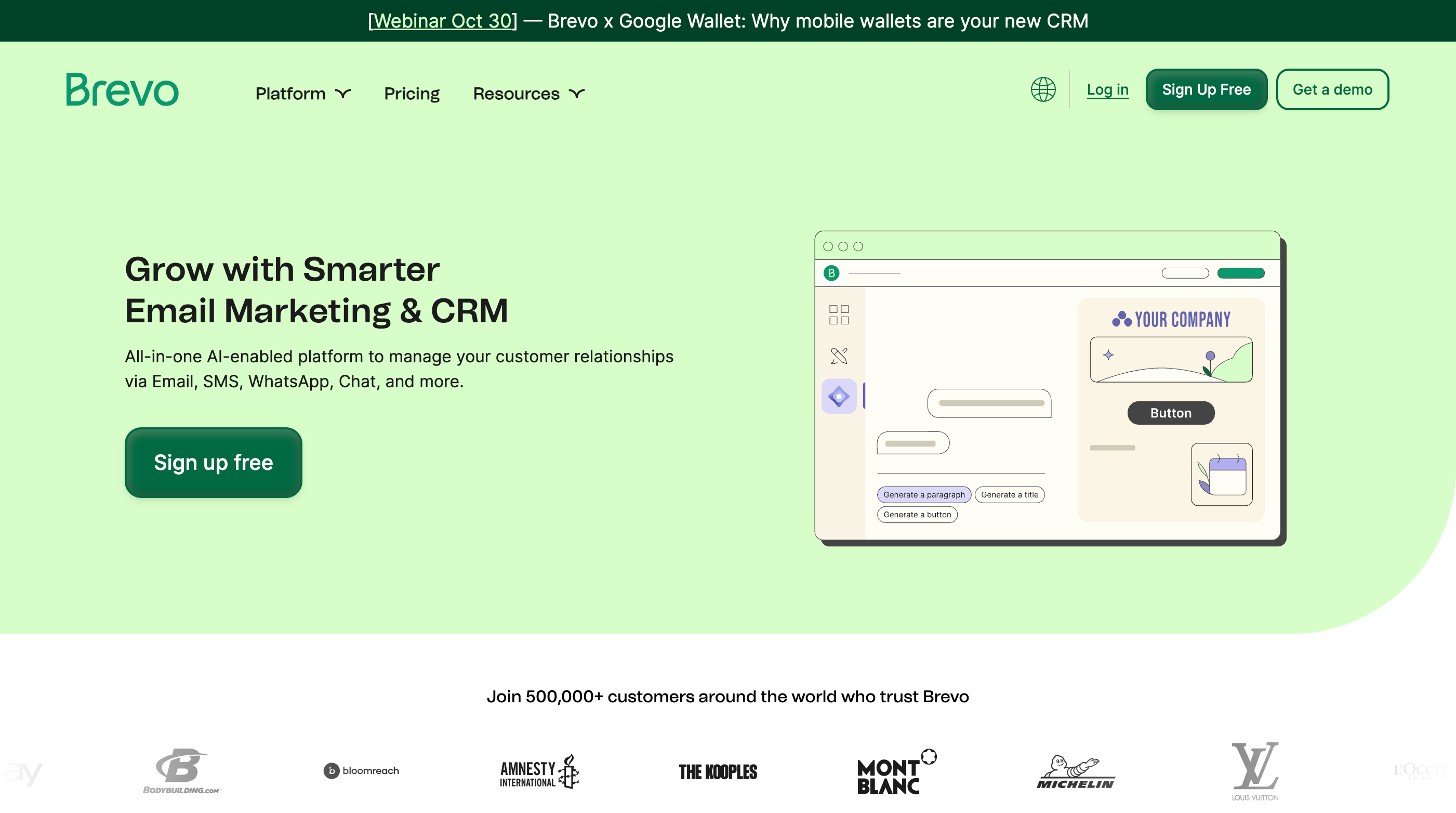Click Get a demo button

click(x=1332, y=89)
